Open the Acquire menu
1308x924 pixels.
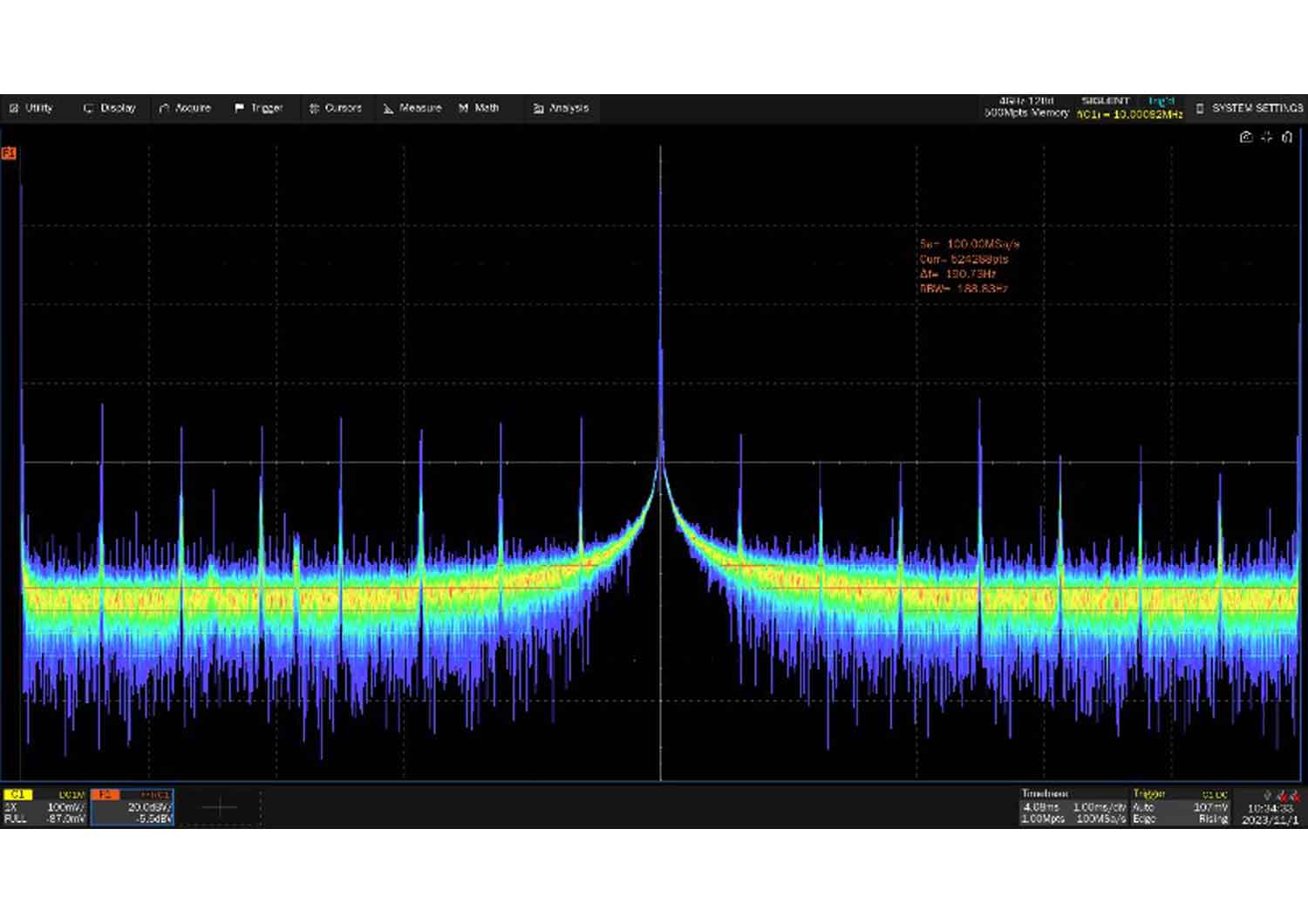(185, 108)
